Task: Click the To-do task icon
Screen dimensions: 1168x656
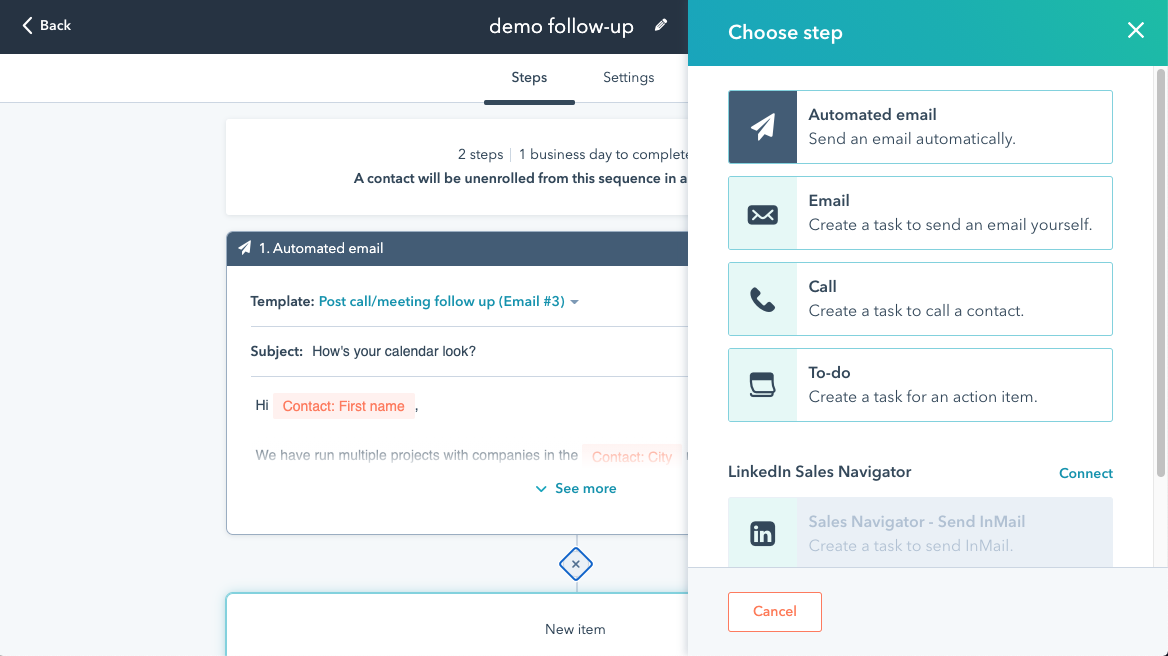Action: click(763, 385)
